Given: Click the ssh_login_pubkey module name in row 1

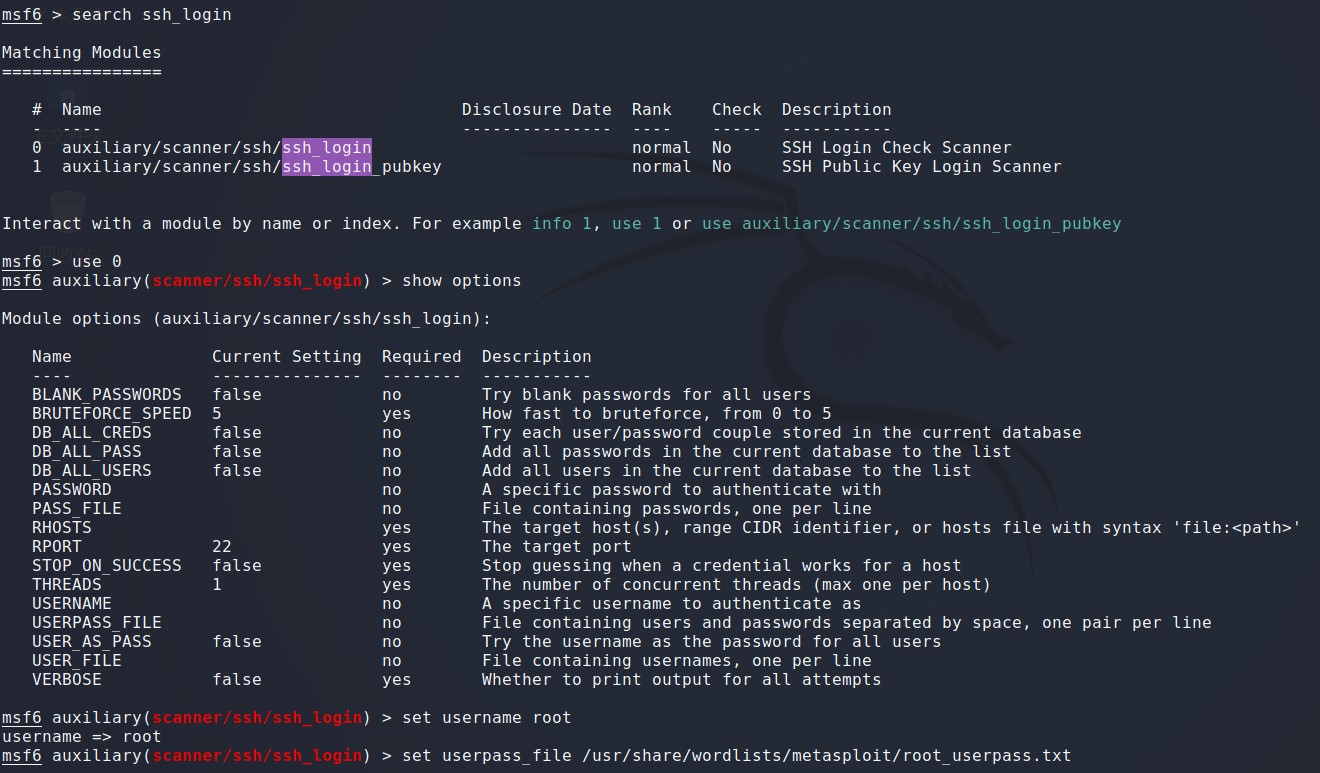Looking at the screenshot, I should (x=361, y=167).
